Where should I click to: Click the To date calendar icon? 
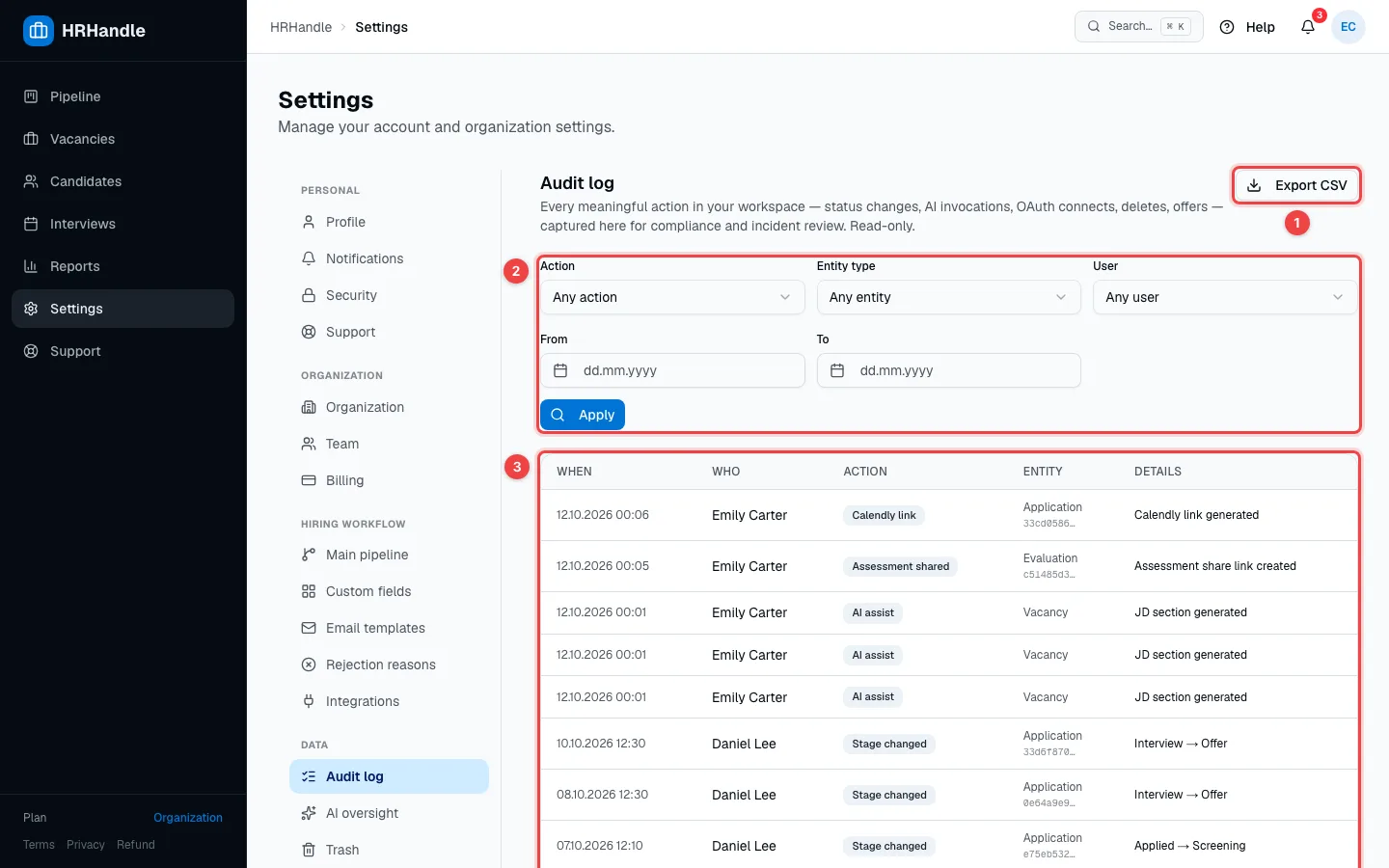(837, 370)
